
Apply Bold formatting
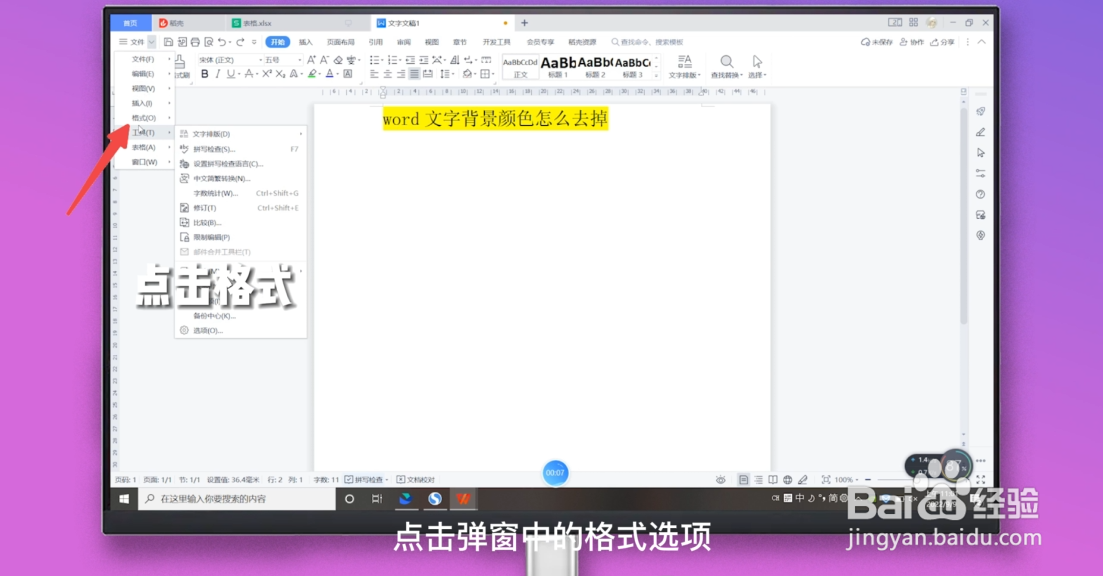point(205,74)
